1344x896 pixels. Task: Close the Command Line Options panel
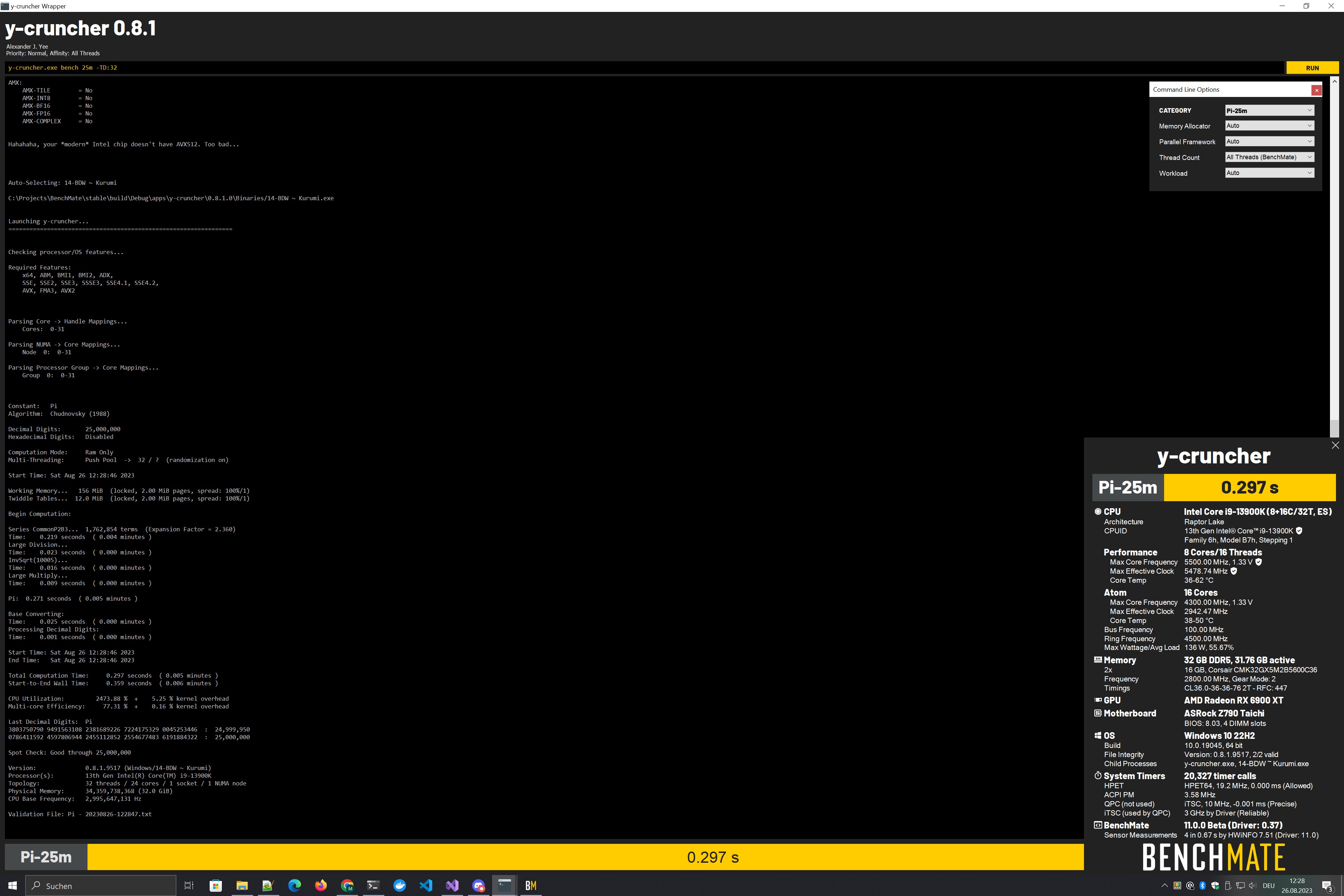pyautogui.click(x=1317, y=90)
